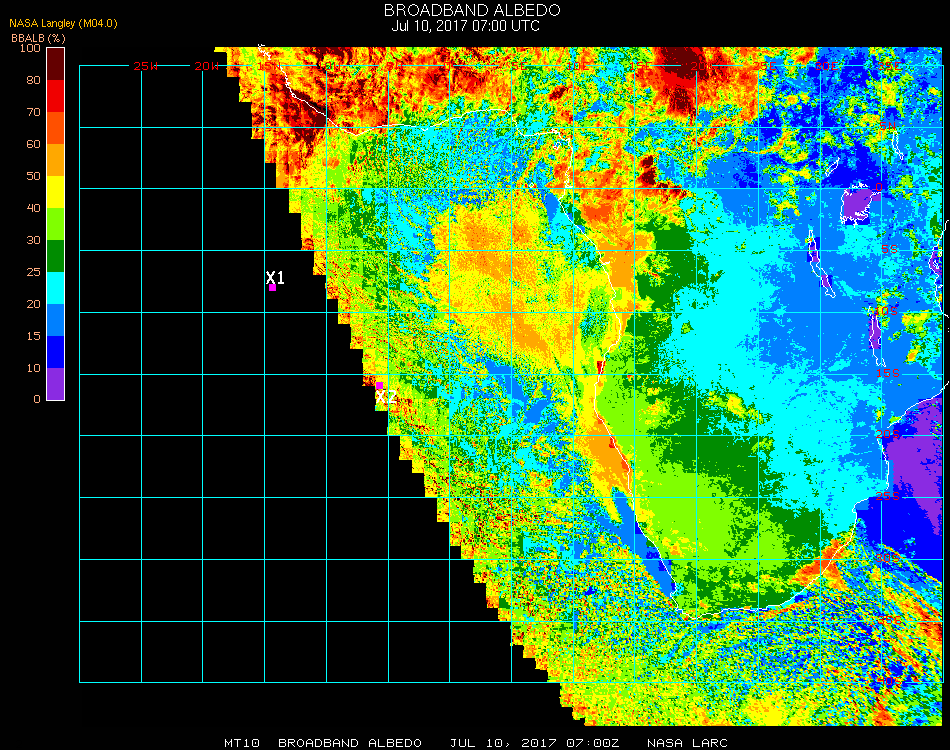Pick the dark blue 10-15% legend swatch
Viewport: 950px width, 750px height.
point(56,352)
